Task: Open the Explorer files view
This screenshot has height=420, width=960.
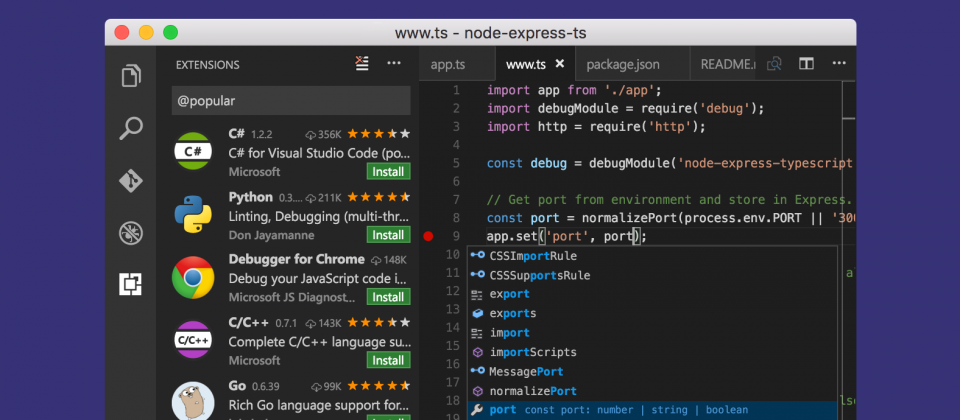Action: [131, 76]
